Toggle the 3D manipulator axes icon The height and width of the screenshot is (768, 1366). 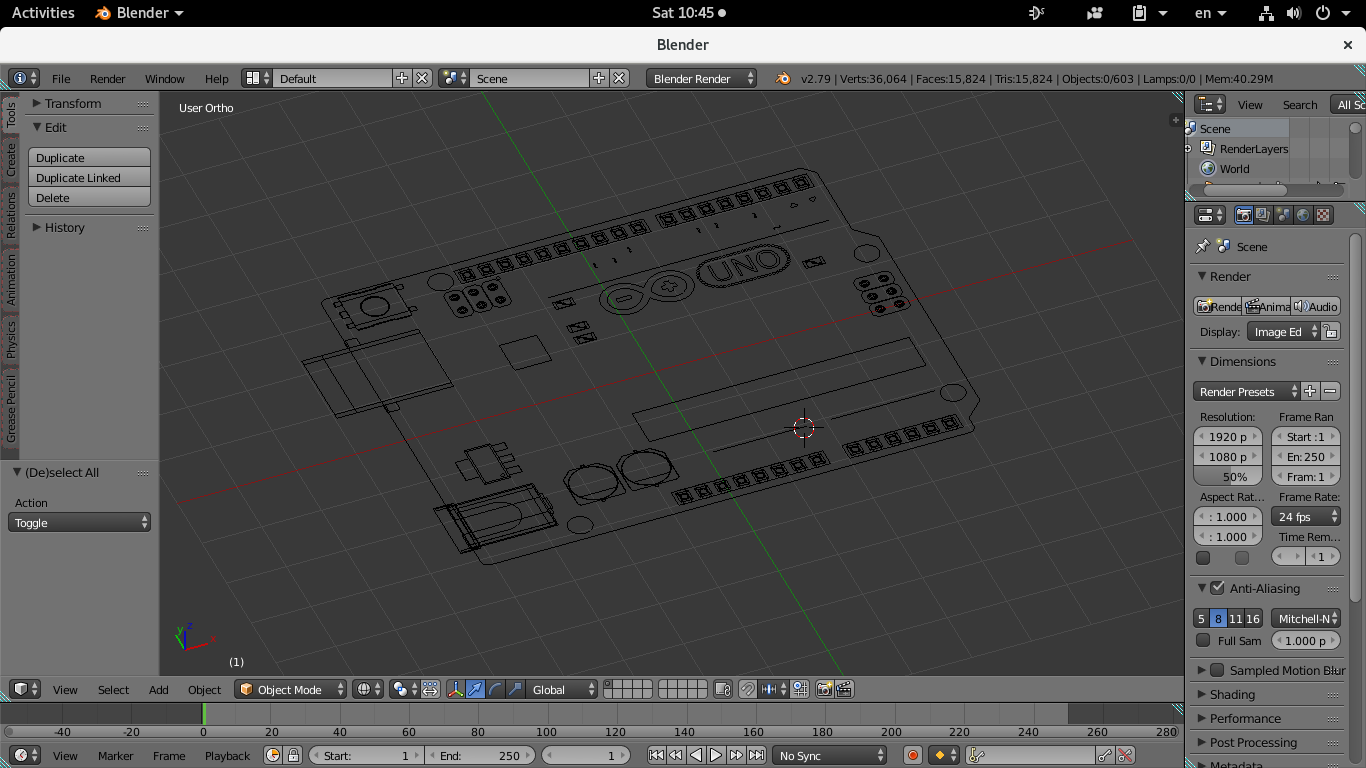456,689
